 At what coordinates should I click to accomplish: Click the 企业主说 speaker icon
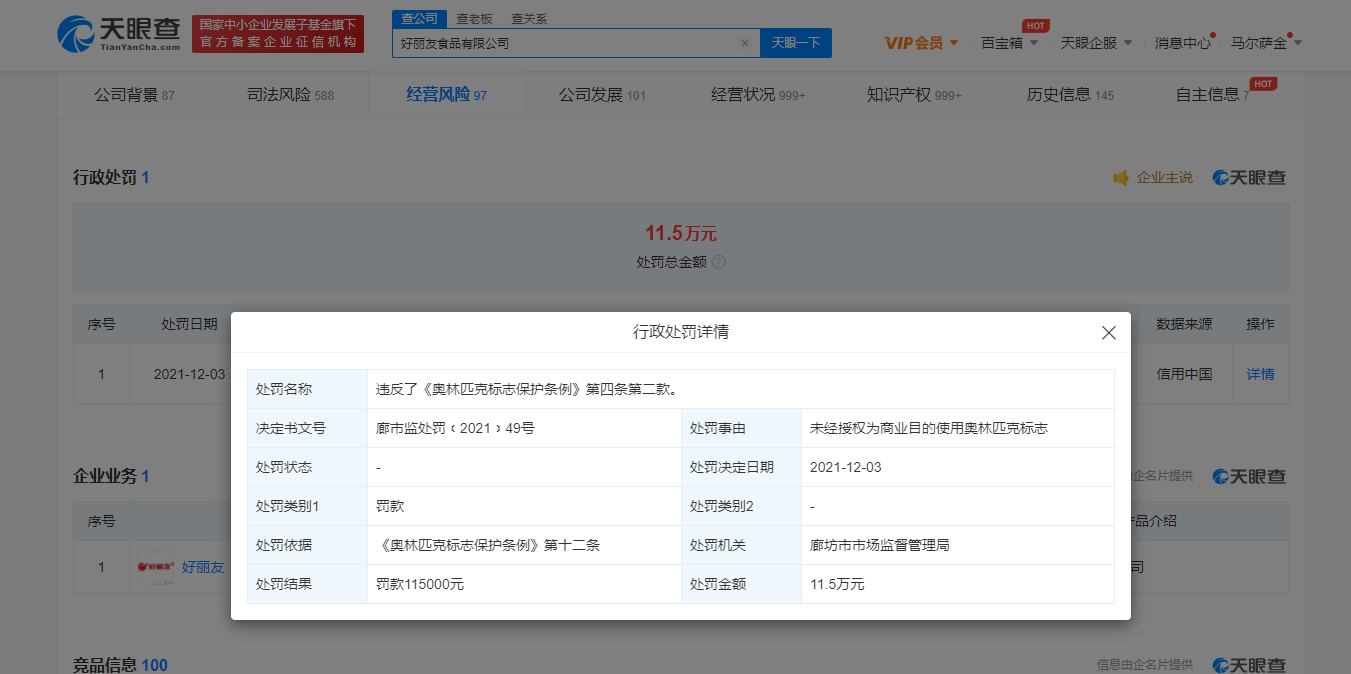pos(1121,178)
